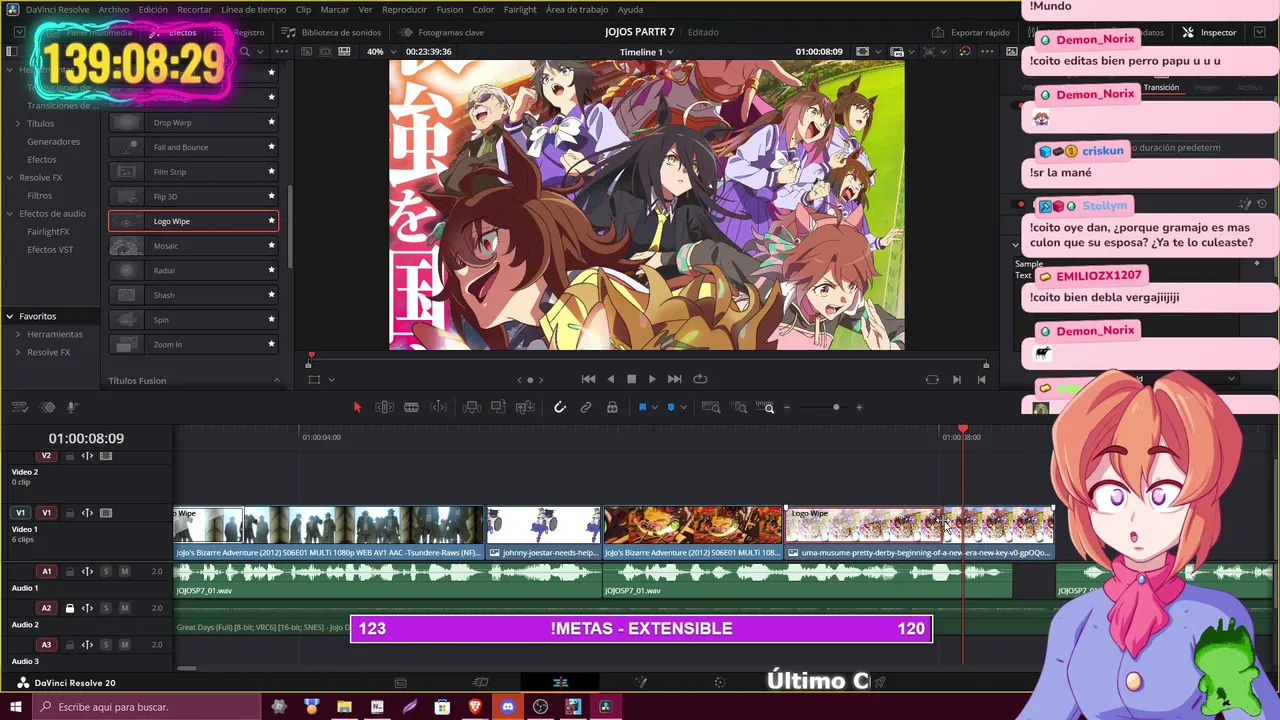
Task: Click the Overwrite clip icon
Action: [498, 407]
